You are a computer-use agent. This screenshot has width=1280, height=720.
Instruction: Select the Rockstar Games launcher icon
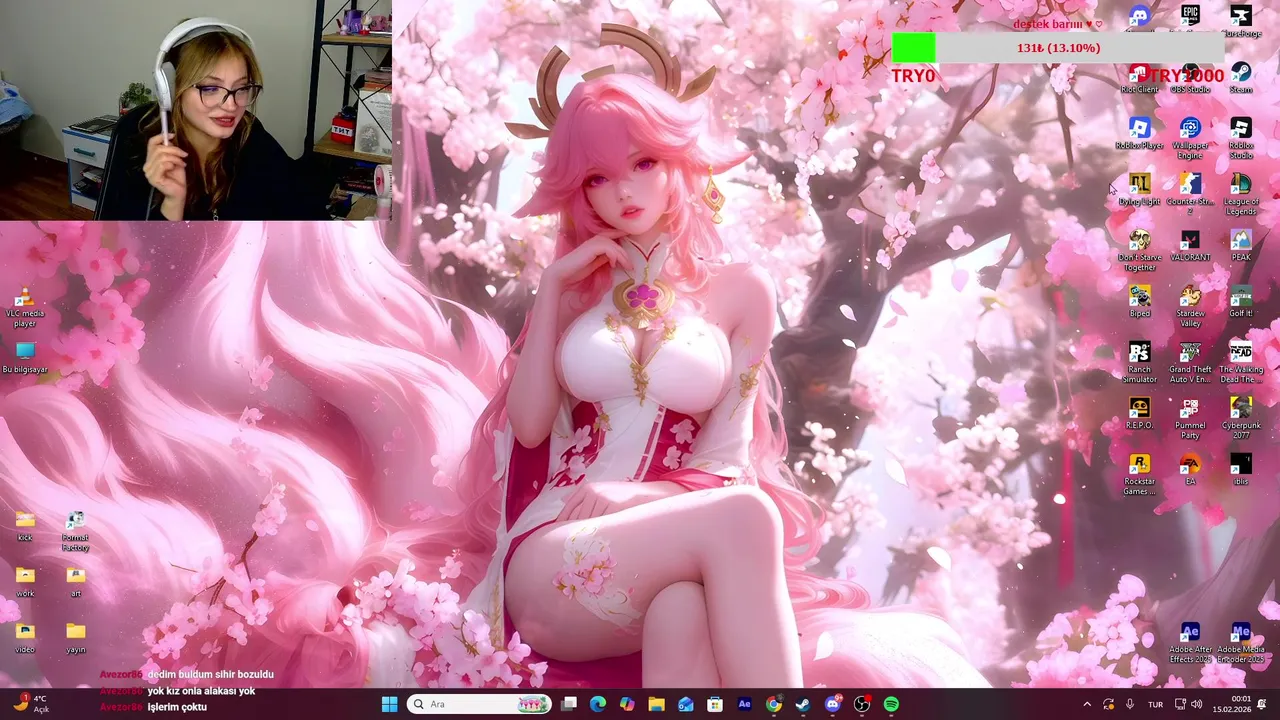[x=1139, y=474]
